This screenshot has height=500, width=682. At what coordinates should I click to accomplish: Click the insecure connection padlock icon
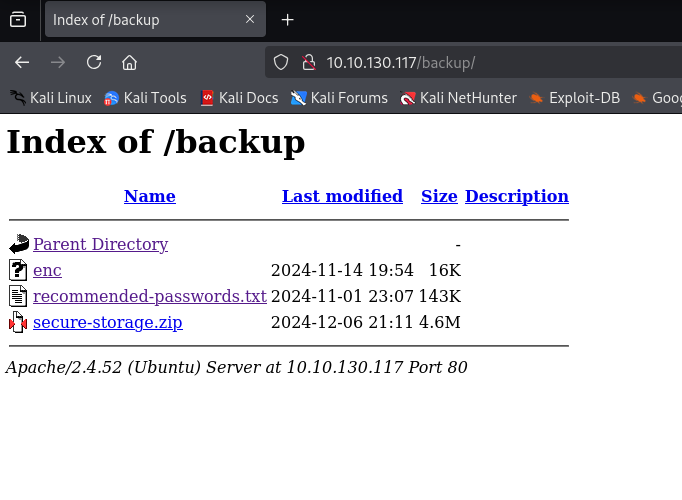point(309,63)
